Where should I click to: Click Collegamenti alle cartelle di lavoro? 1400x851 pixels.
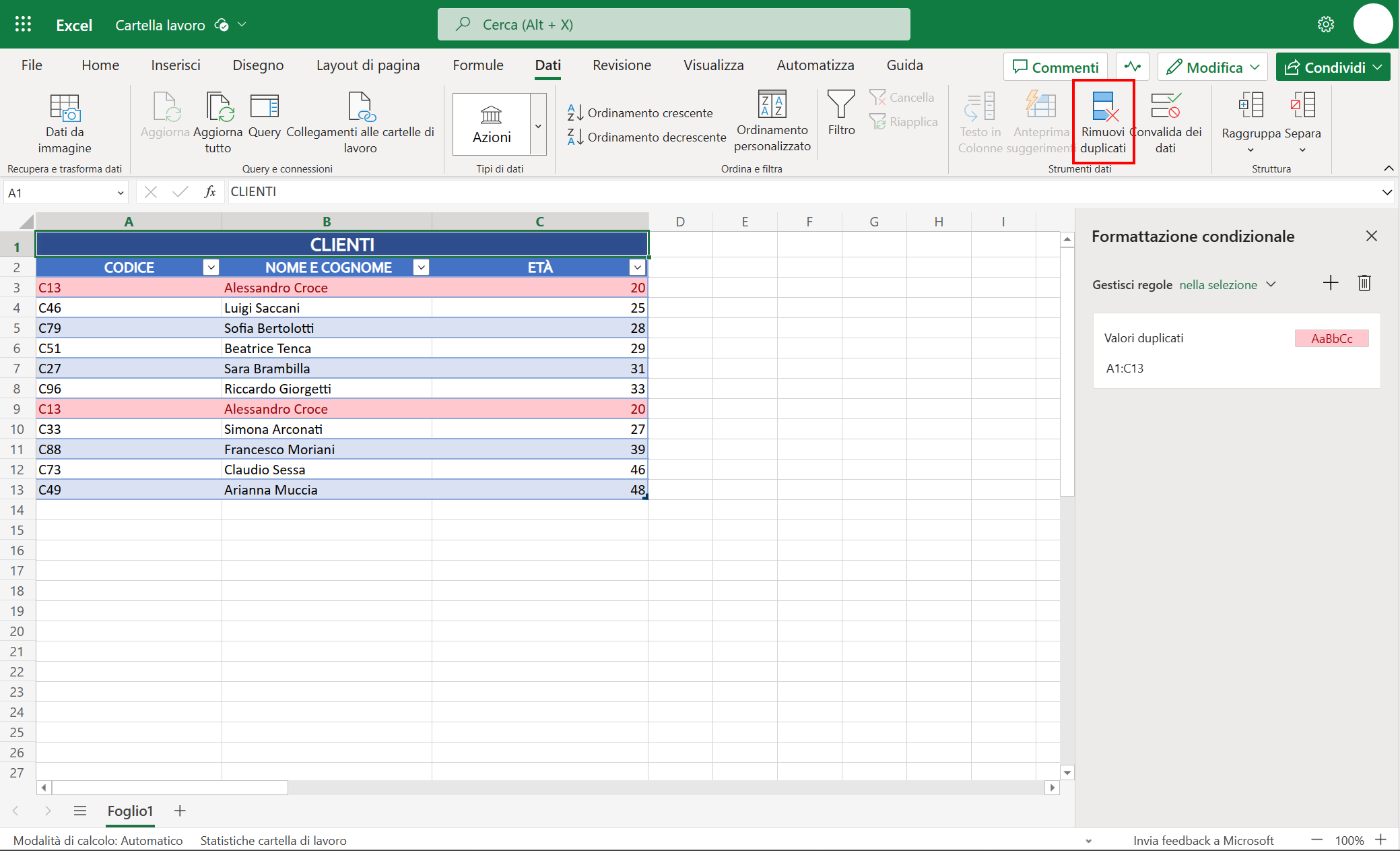[360, 125]
